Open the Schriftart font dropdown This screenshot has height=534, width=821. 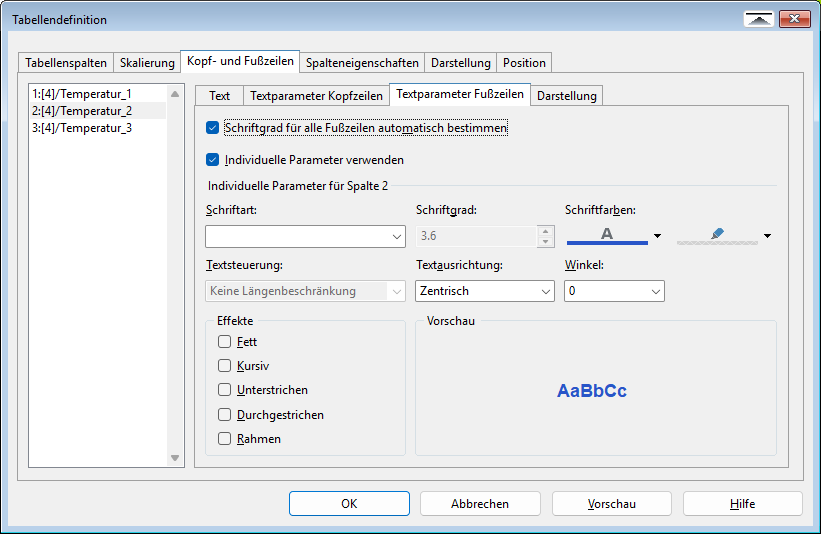pyautogui.click(x=305, y=237)
